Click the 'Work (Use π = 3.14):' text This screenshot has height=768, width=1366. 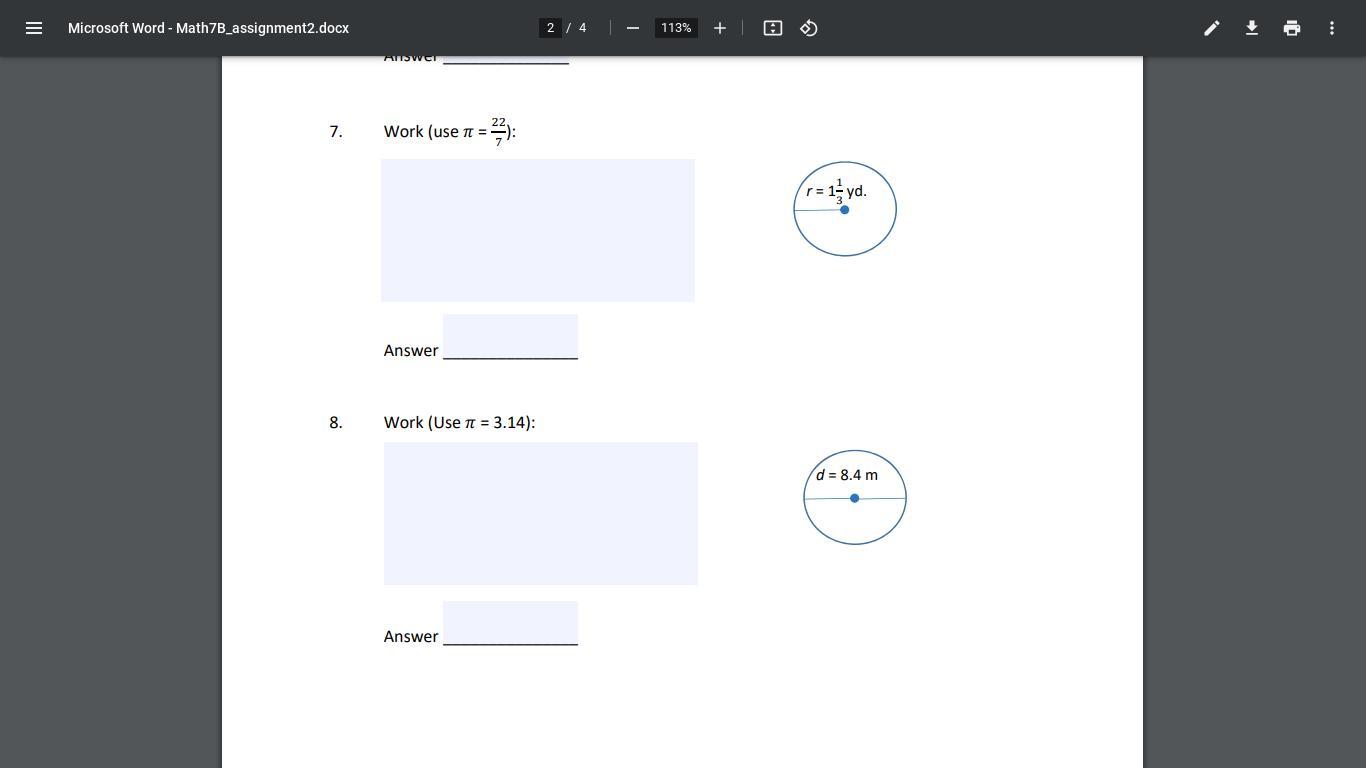459,423
